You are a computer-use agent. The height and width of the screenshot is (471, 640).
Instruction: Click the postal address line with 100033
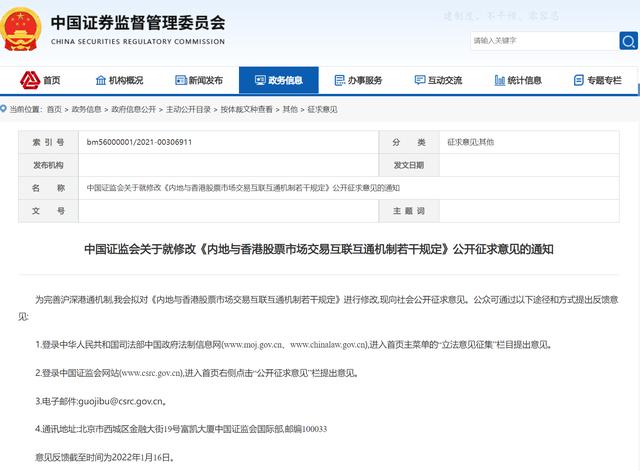coord(181,429)
